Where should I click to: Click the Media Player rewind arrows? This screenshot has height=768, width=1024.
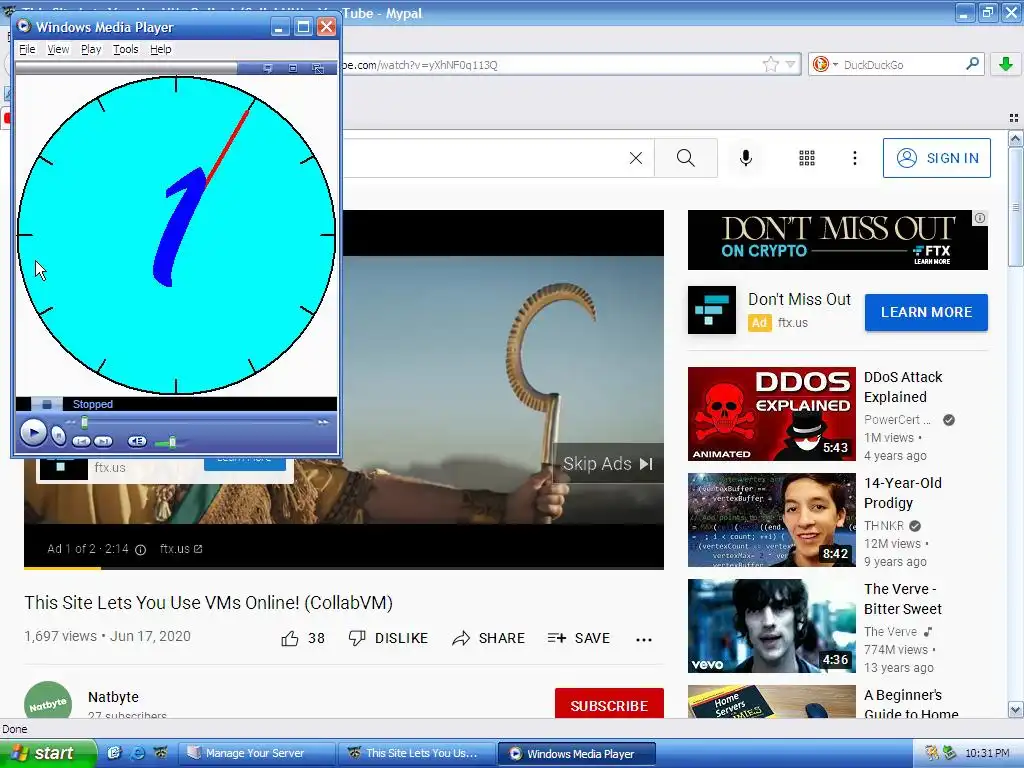pyautogui.click(x=70, y=423)
